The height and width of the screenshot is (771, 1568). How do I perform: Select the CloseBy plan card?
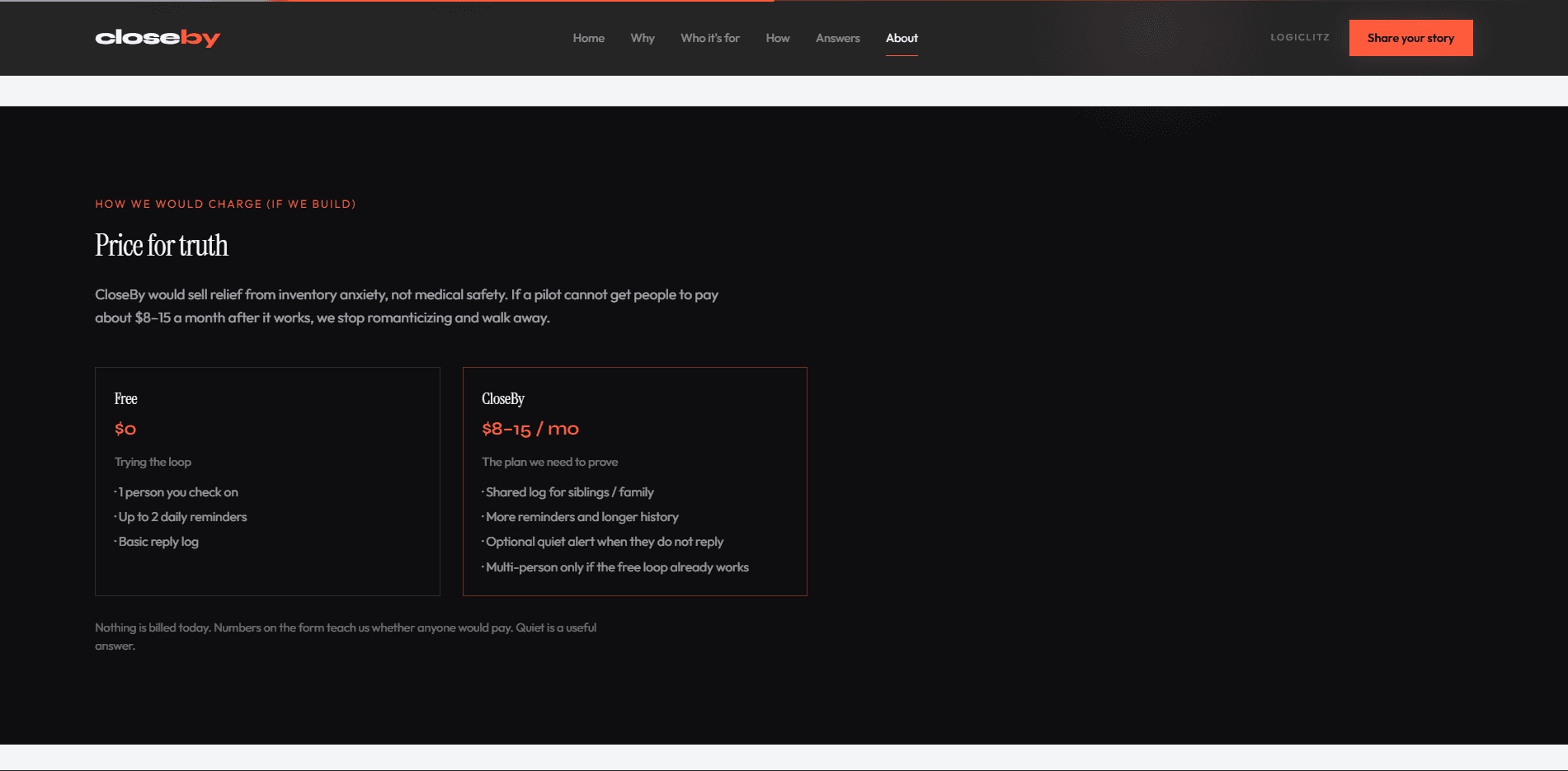pyautogui.click(x=635, y=482)
